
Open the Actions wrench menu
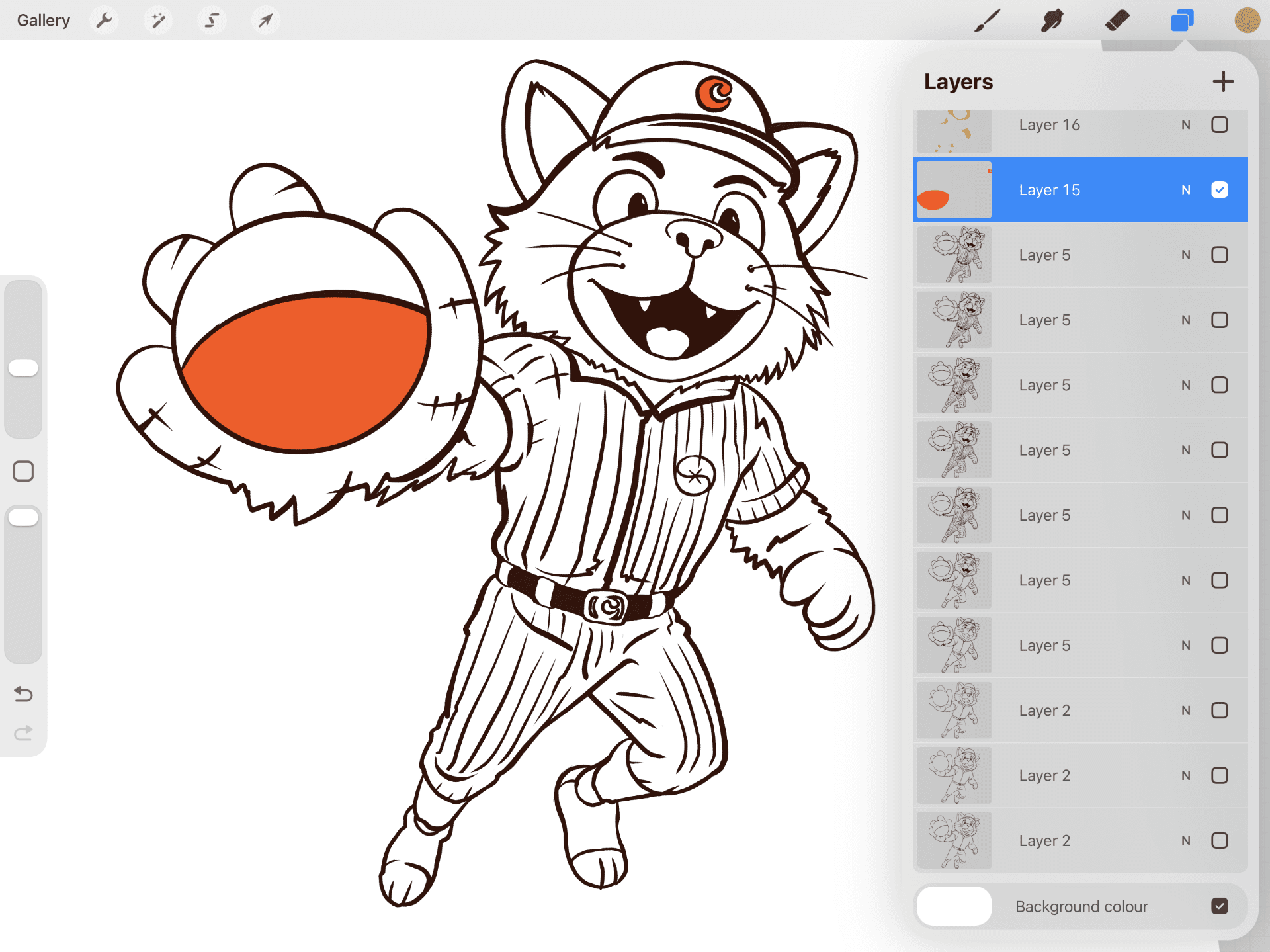(104, 21)
